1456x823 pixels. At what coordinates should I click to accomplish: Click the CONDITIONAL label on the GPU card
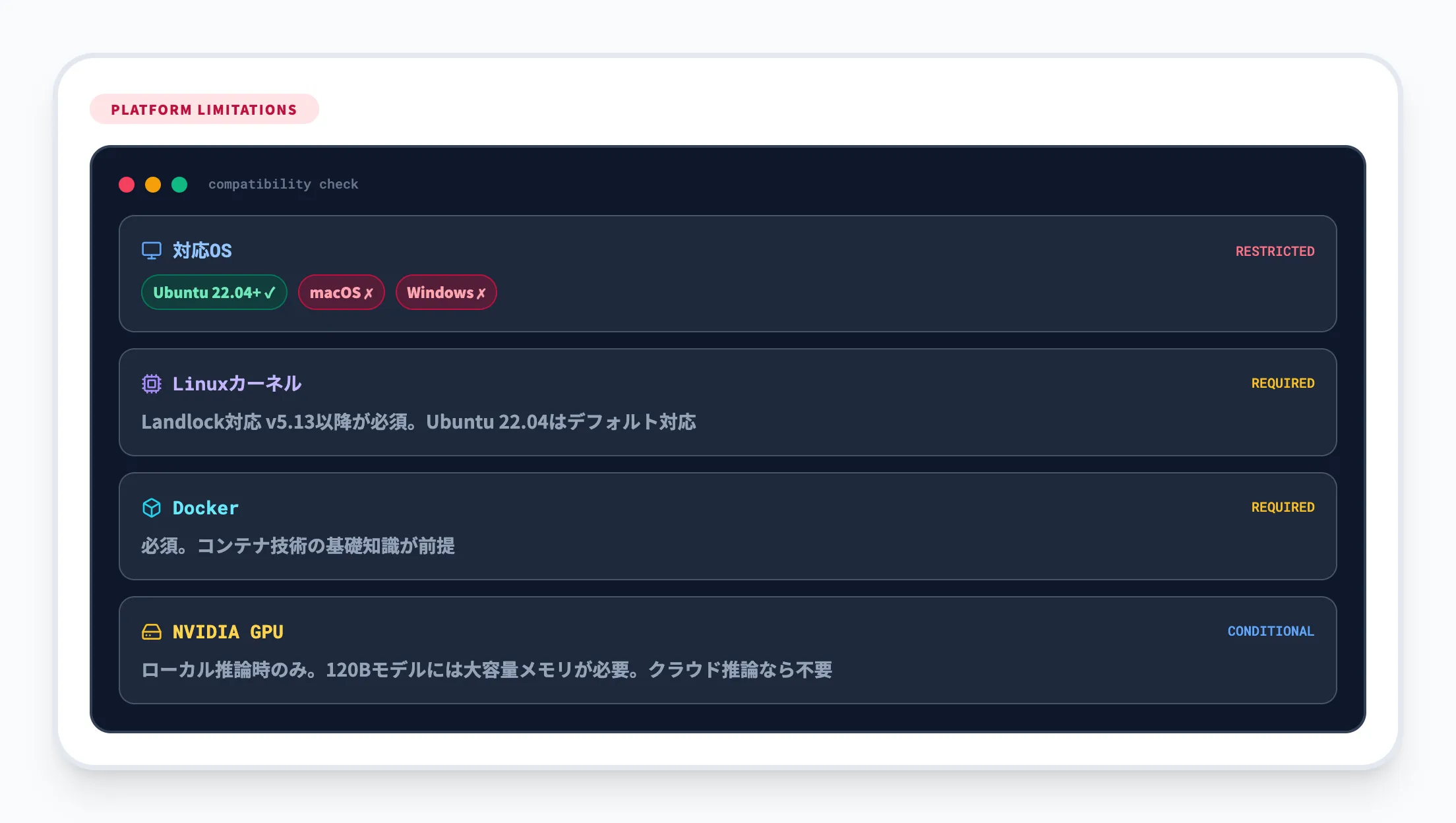click(1270, 631)
